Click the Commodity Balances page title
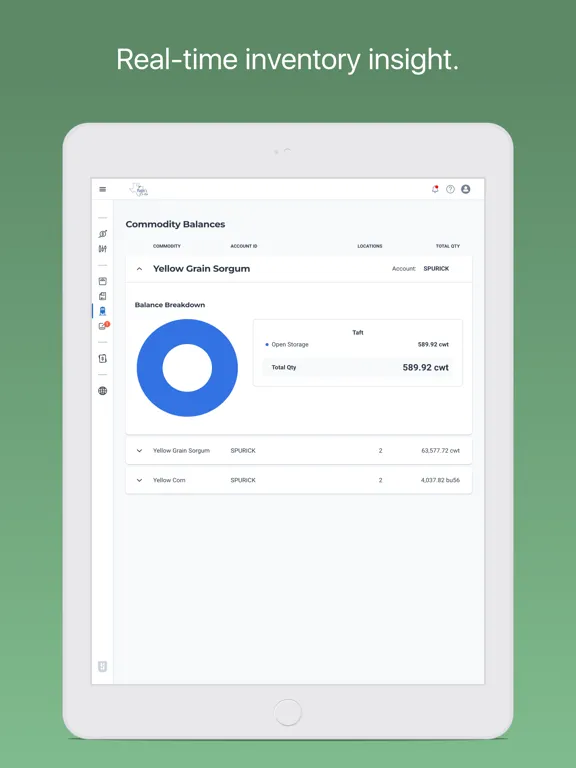This screenshot has height=768, width=576. [175, 224]
